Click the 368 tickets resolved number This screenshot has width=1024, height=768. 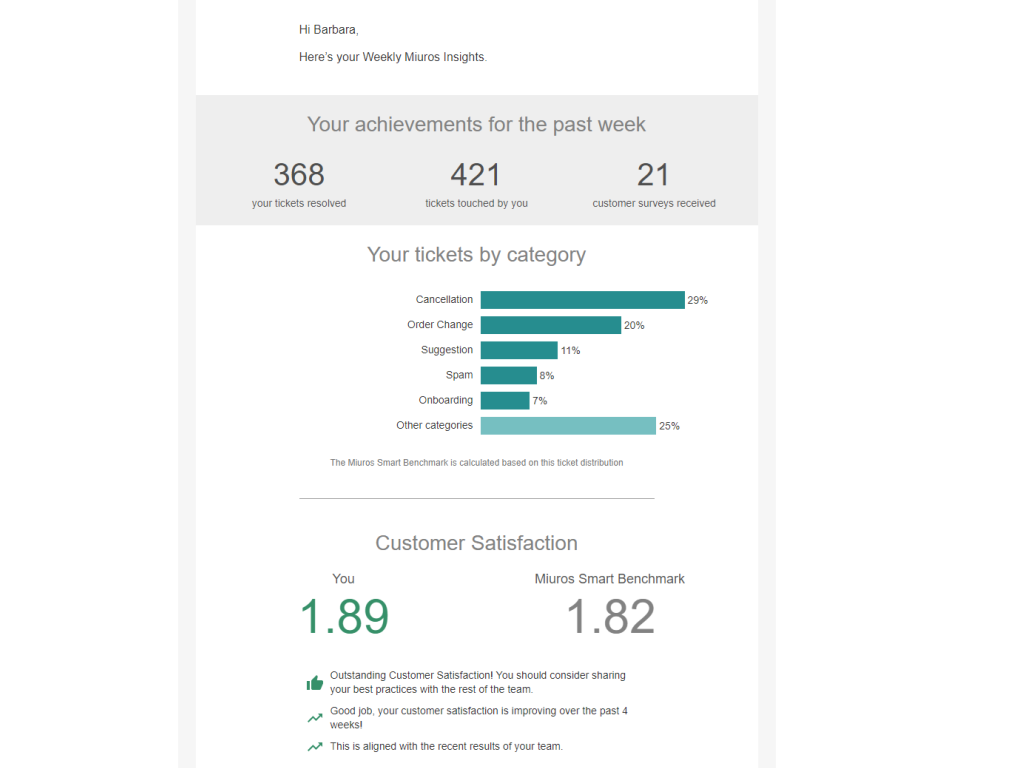point(299,175)
